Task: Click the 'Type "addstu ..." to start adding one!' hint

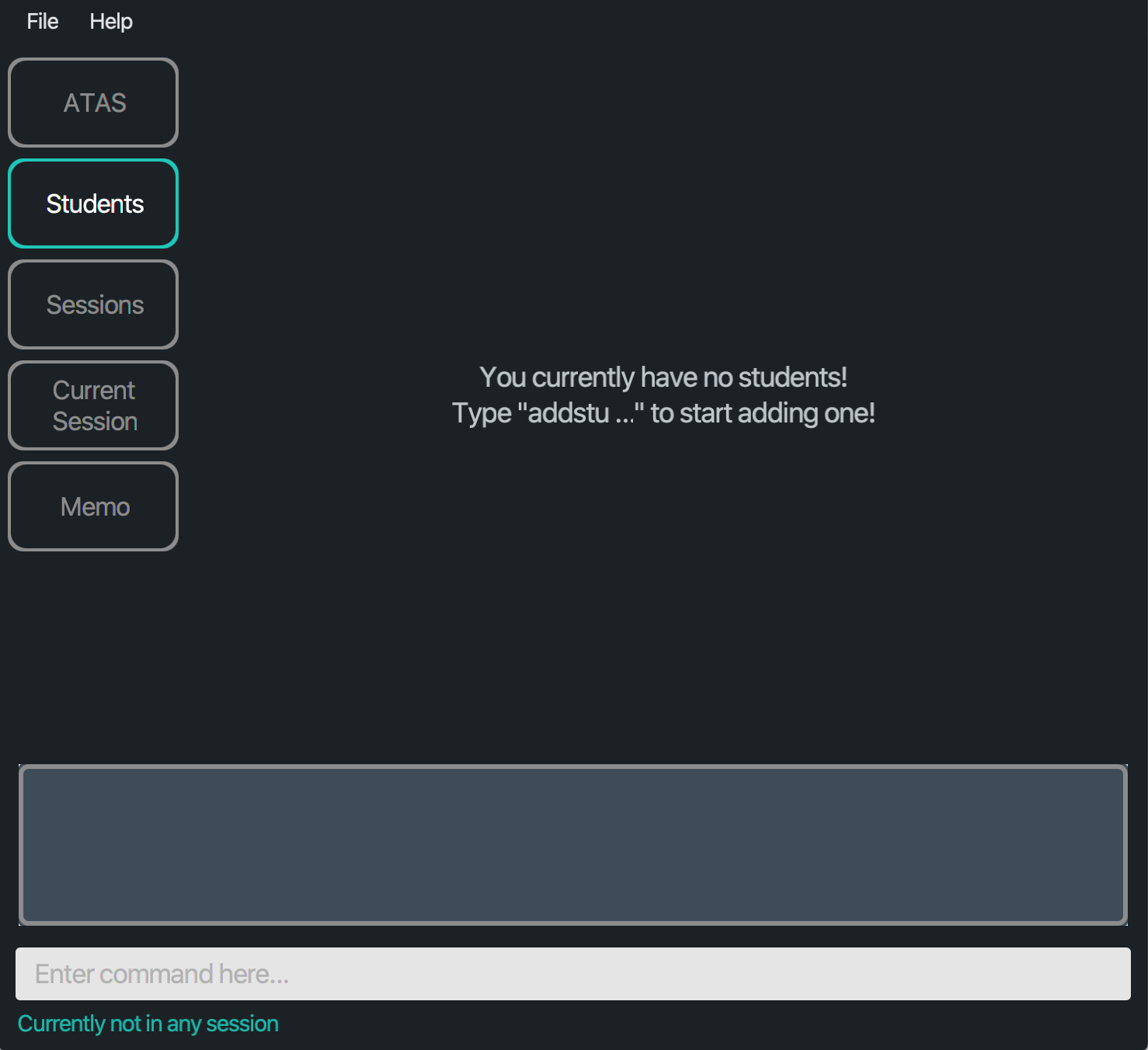Action: point(663,413)
